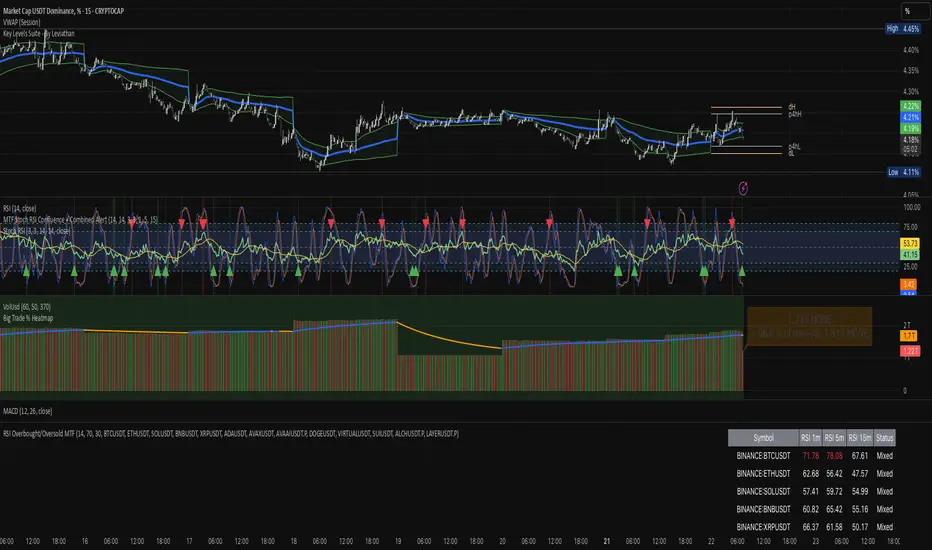Select the VWAP (Session) indicator legend
This screenshot has height=550, width=932.
click(27, 22)
